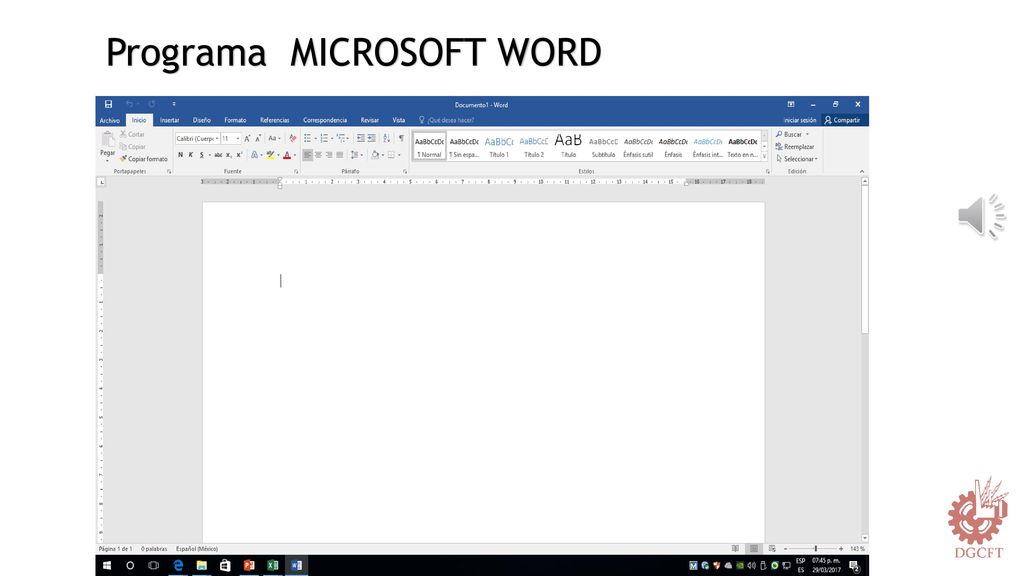Apply red font color
The image size is (1024, 576).
pos(287,155)
